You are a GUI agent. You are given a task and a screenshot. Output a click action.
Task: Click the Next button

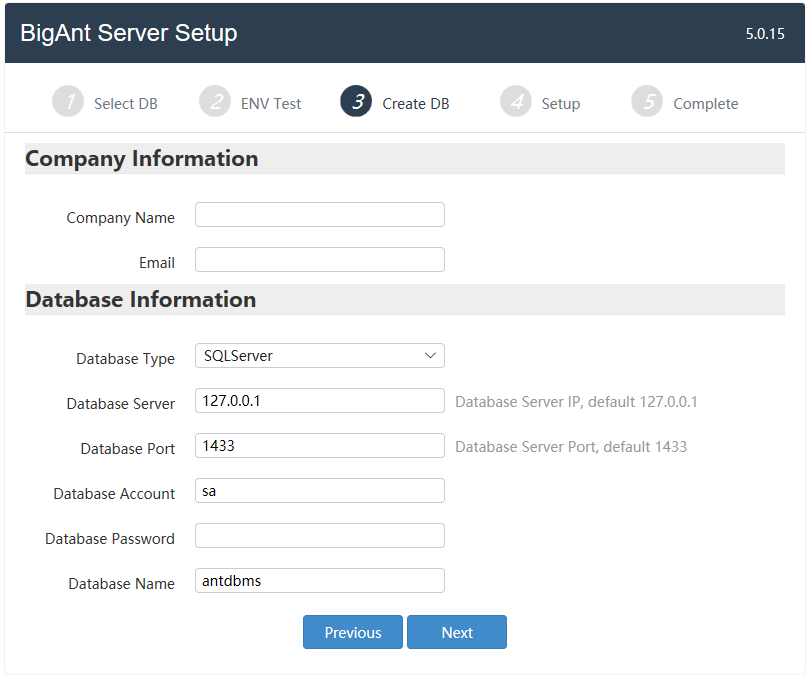click(457, 632)
